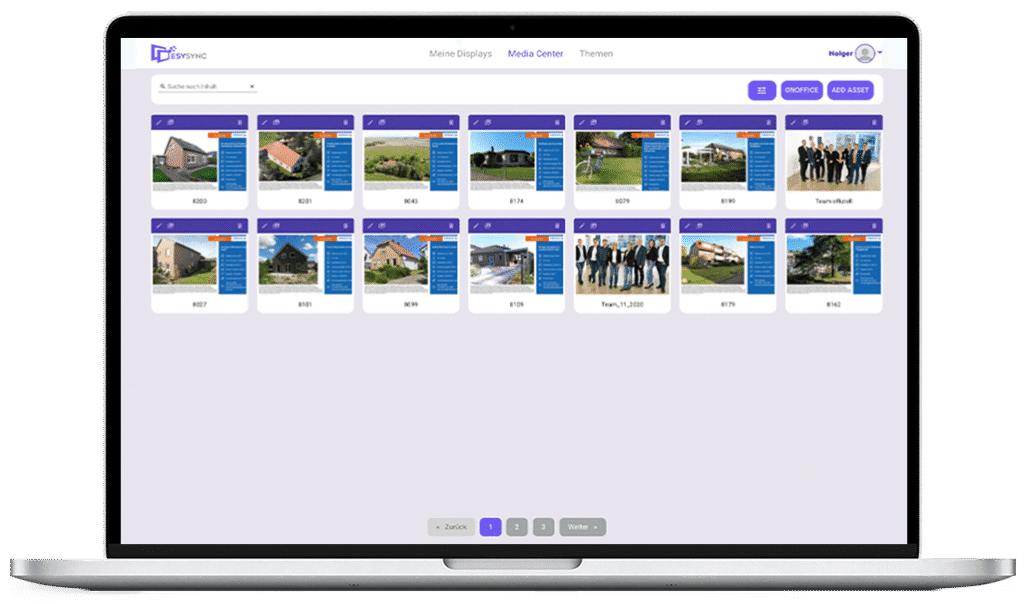Edit asset 8203 with pencil icon

pyautogui.click(x=159, y=122)
